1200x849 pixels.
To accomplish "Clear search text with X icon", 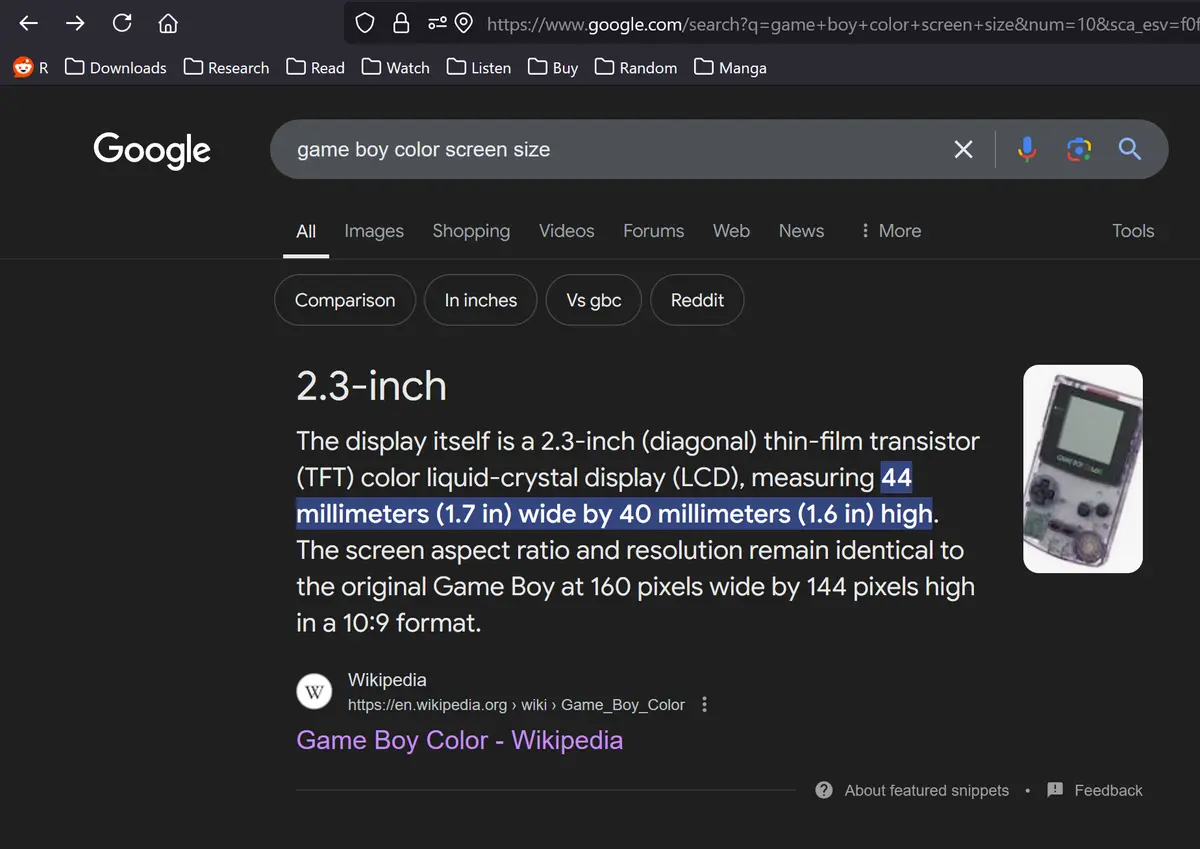I will (963, 150).
